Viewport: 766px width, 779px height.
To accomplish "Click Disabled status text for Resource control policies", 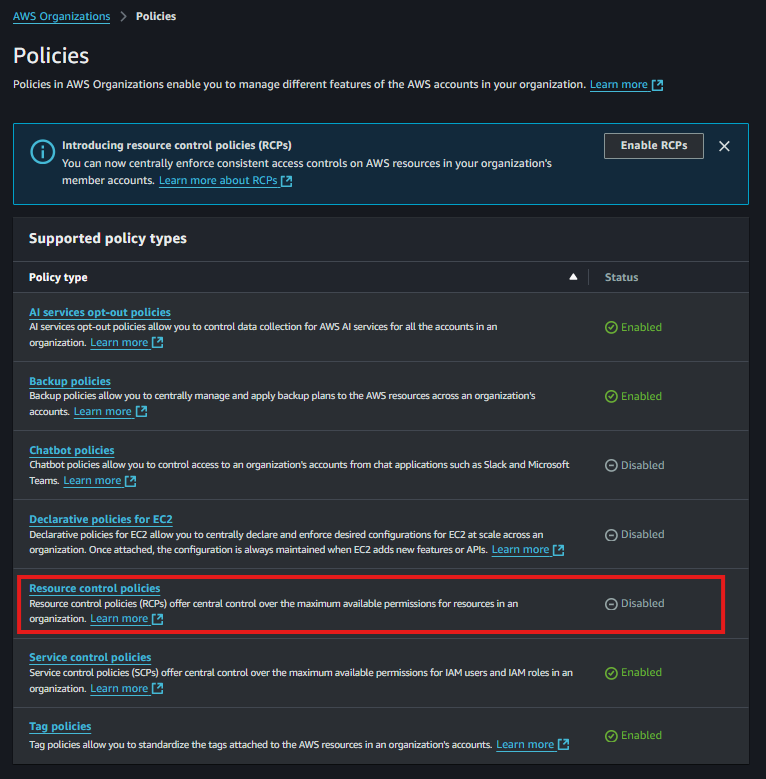I will 642,603.
